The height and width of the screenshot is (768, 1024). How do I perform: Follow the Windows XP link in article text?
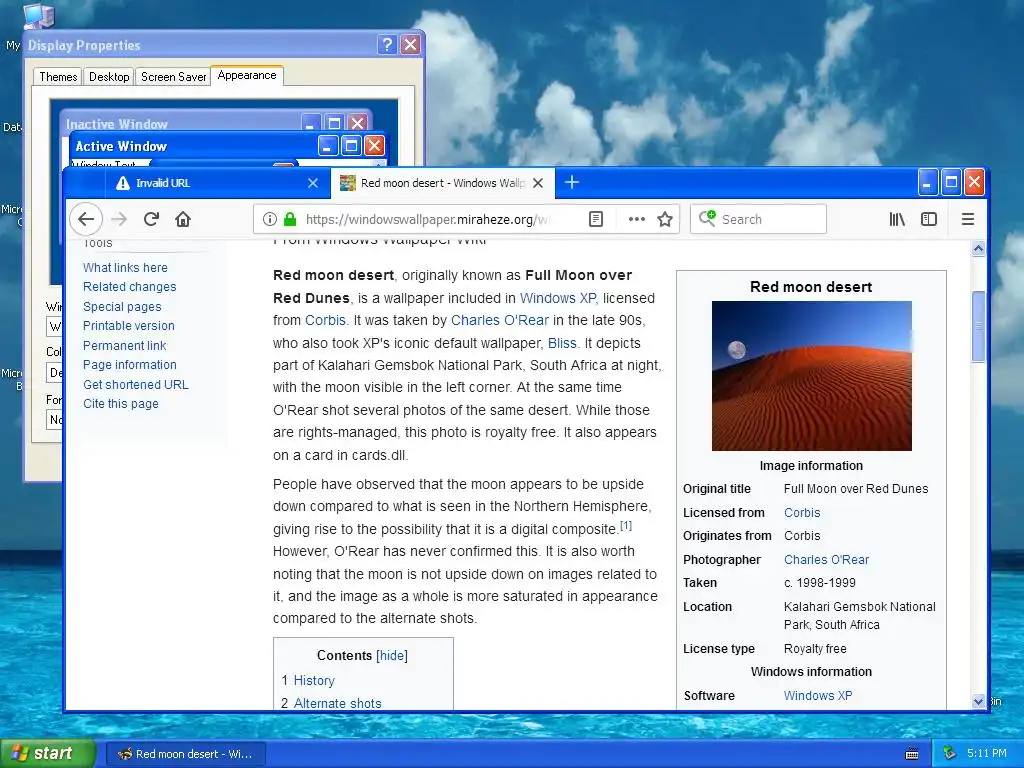[559, 298]
